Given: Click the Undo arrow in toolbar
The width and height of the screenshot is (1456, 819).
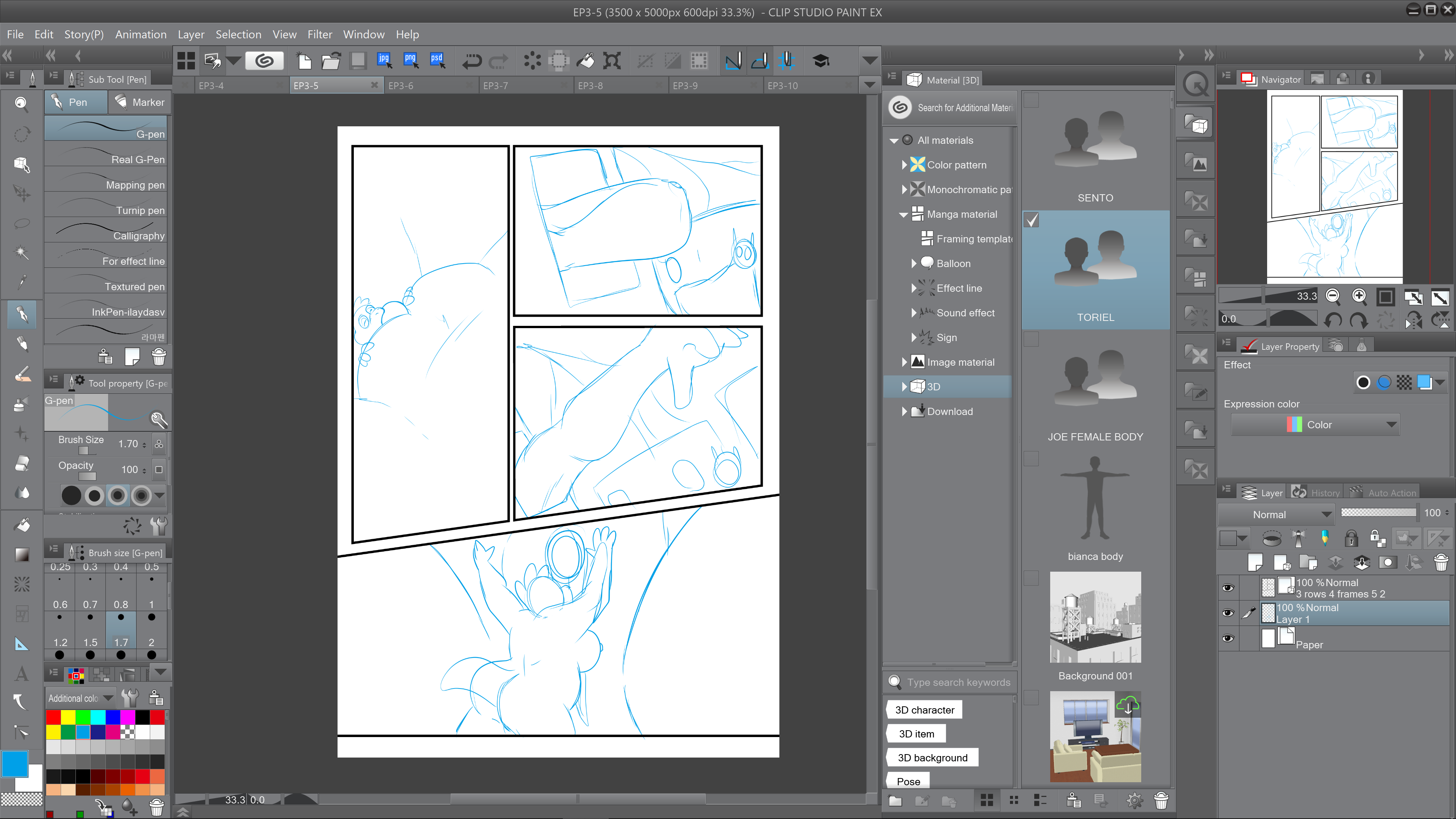Looking at the screenshot, I should click(471, 60).
